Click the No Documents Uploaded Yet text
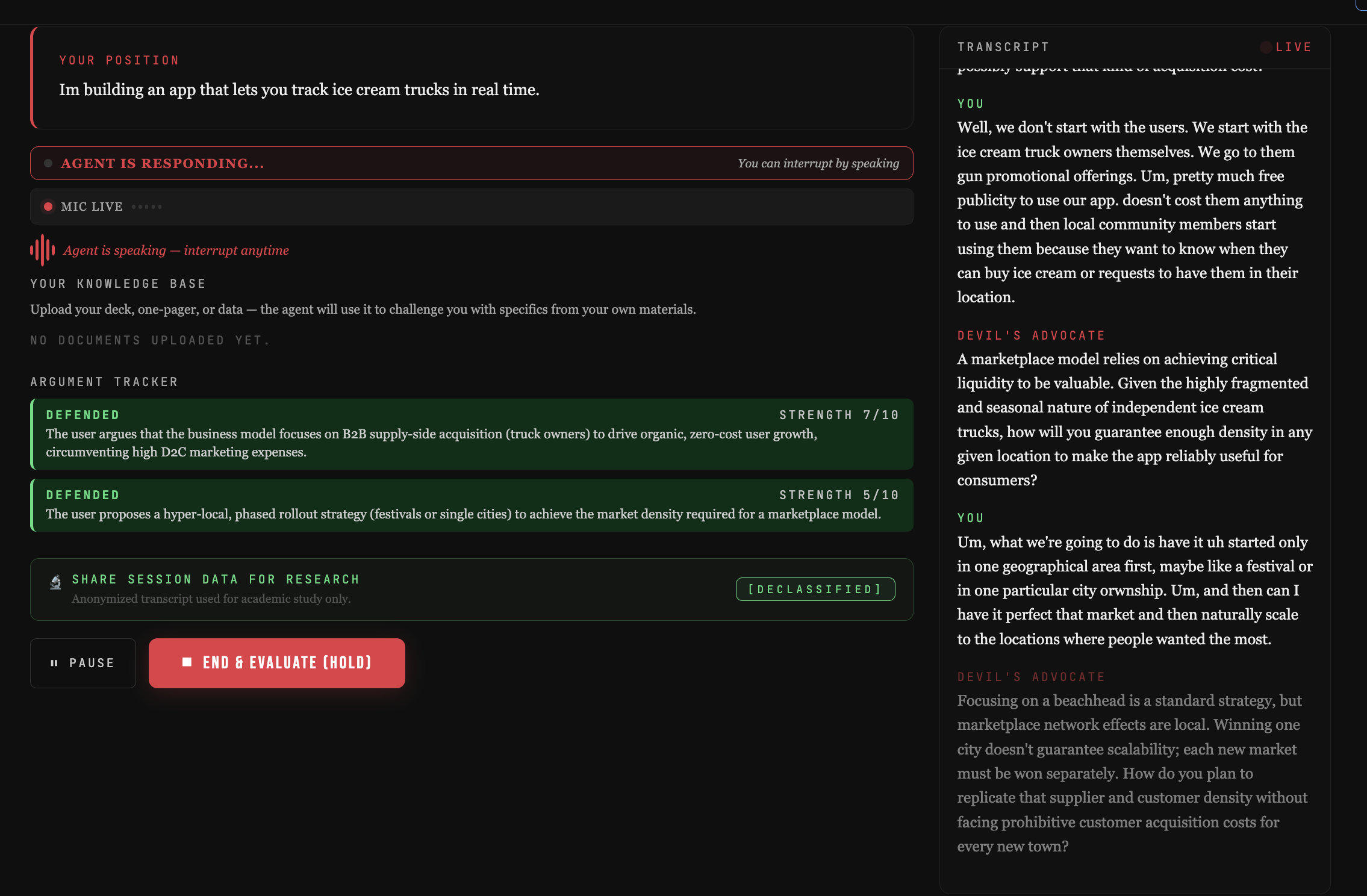The width and height of the screenshot is (1367, 896). click(x=150, y=340)
